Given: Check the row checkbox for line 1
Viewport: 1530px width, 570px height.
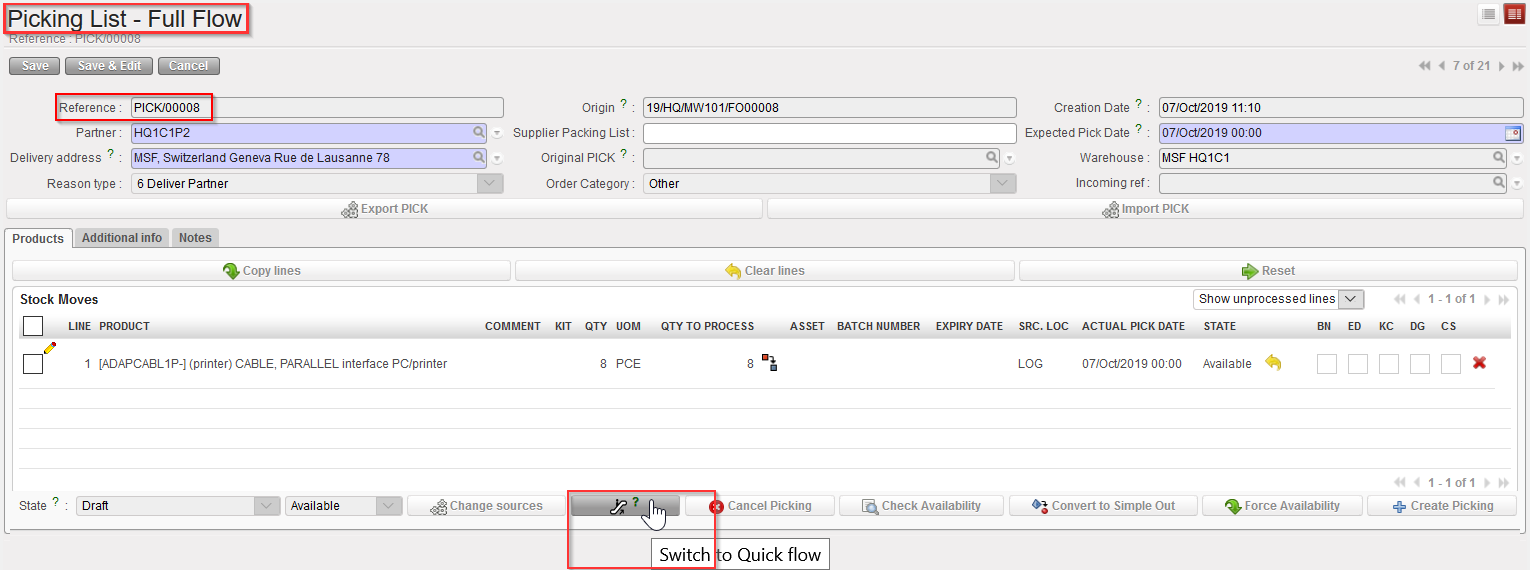Looking at the screenshot, I should pos(33,364).
